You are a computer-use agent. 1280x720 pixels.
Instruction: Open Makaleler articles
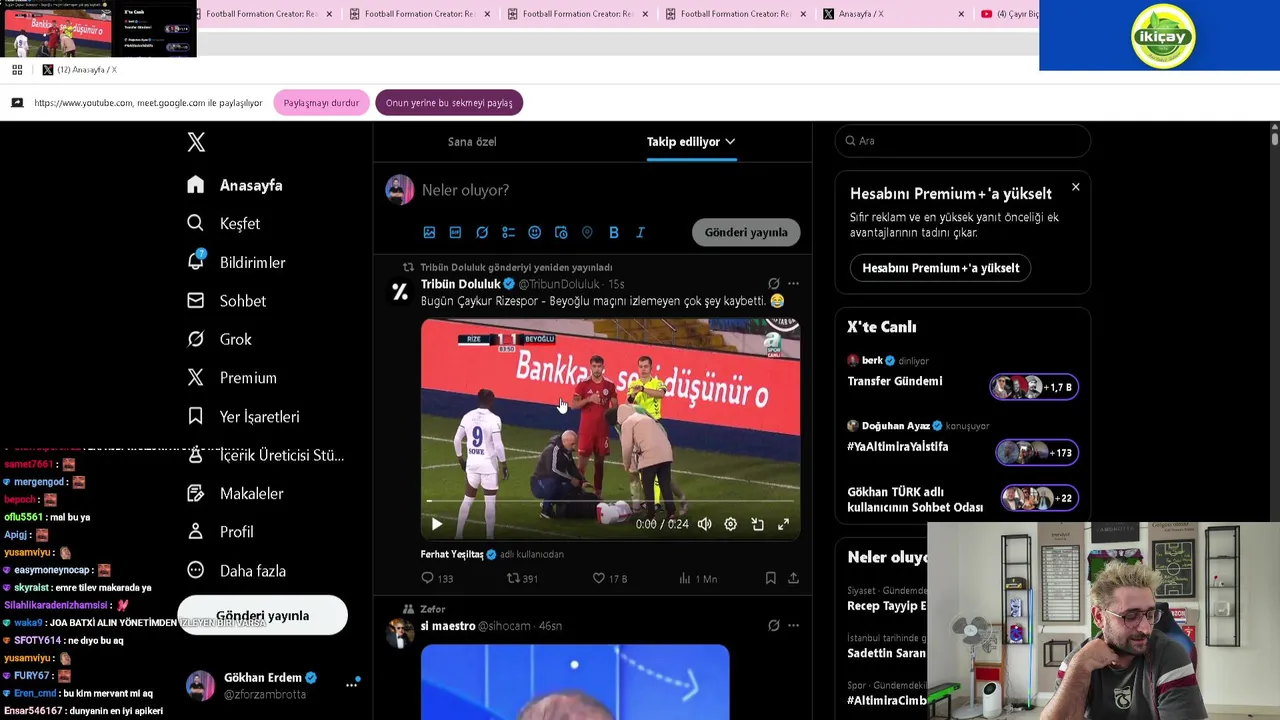[236, 493]
